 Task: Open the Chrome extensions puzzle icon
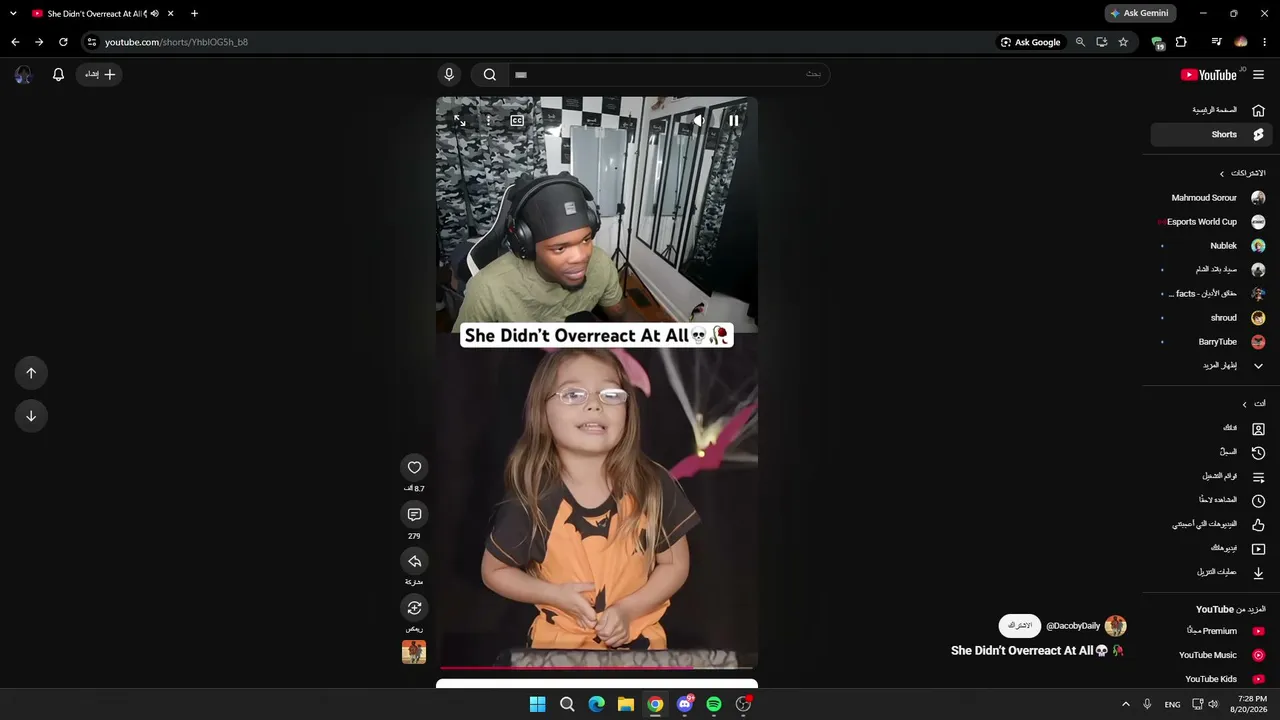1181,42
